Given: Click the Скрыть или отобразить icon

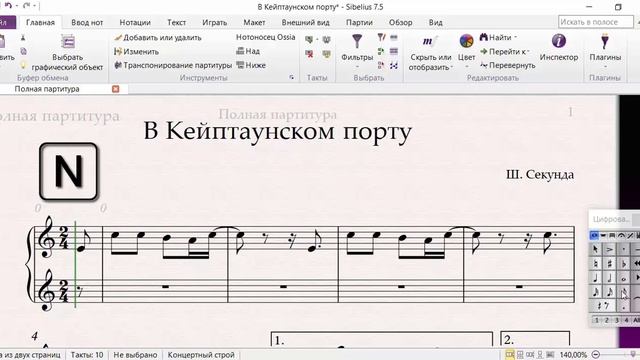Looking at the screenshot, I should click(430, 41).
